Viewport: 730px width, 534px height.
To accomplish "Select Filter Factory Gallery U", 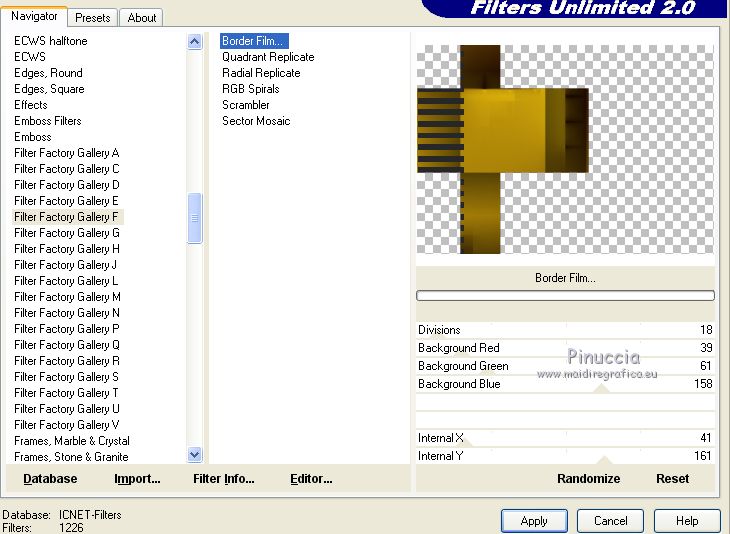I will coord(67,409).
